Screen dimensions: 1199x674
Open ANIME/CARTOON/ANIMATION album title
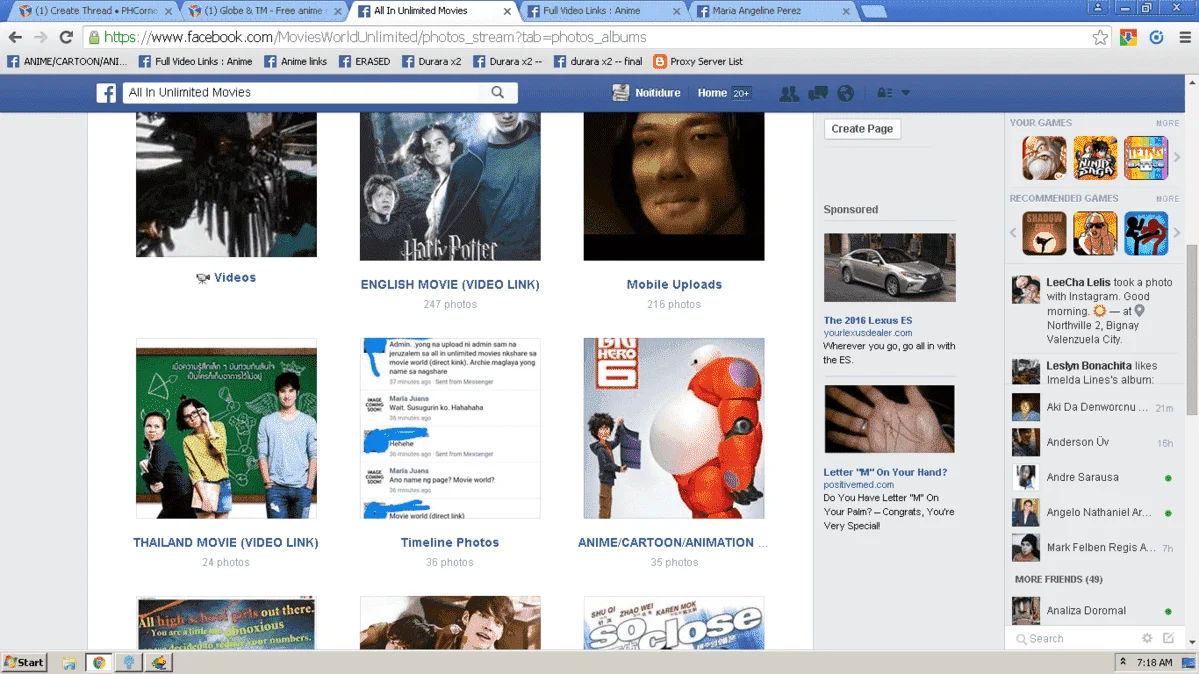click(673, 542)
